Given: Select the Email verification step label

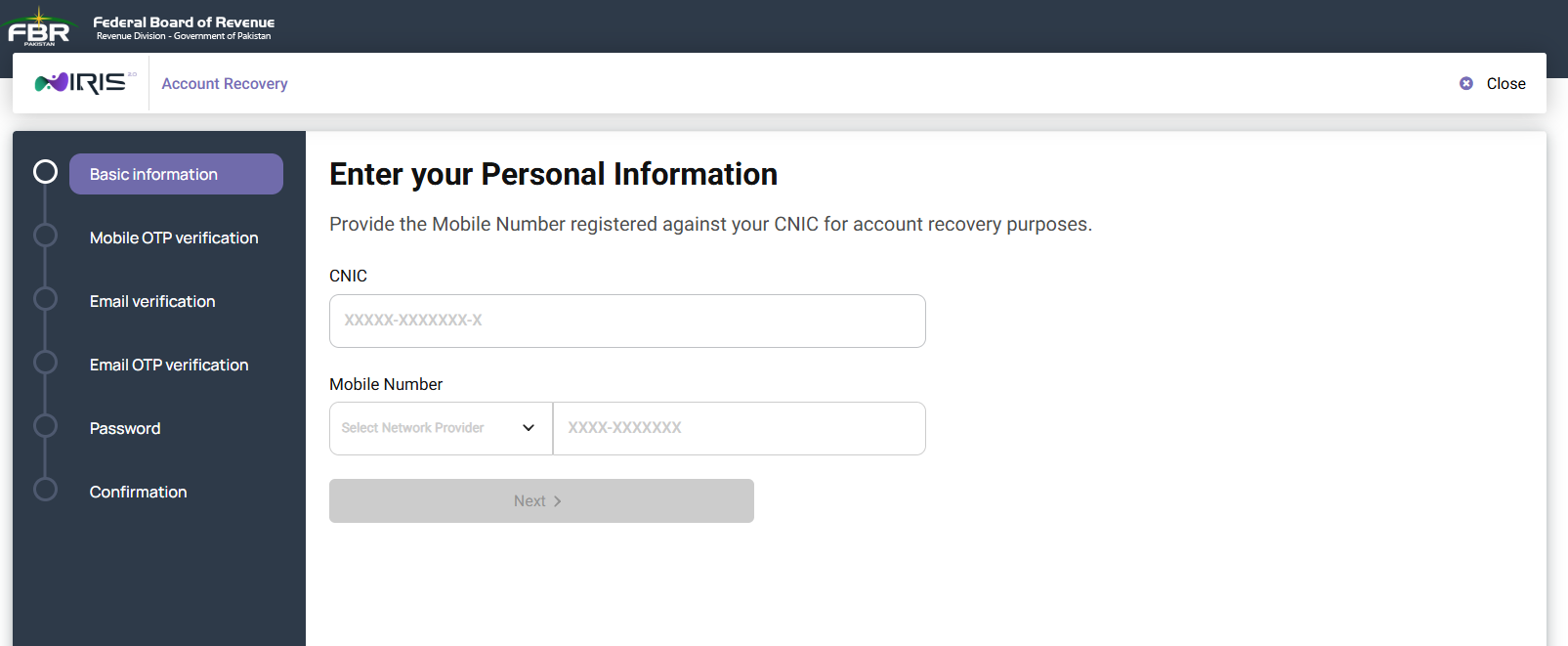Looking at the screenshot, I should pyautogui.click(x=152, y=301).
